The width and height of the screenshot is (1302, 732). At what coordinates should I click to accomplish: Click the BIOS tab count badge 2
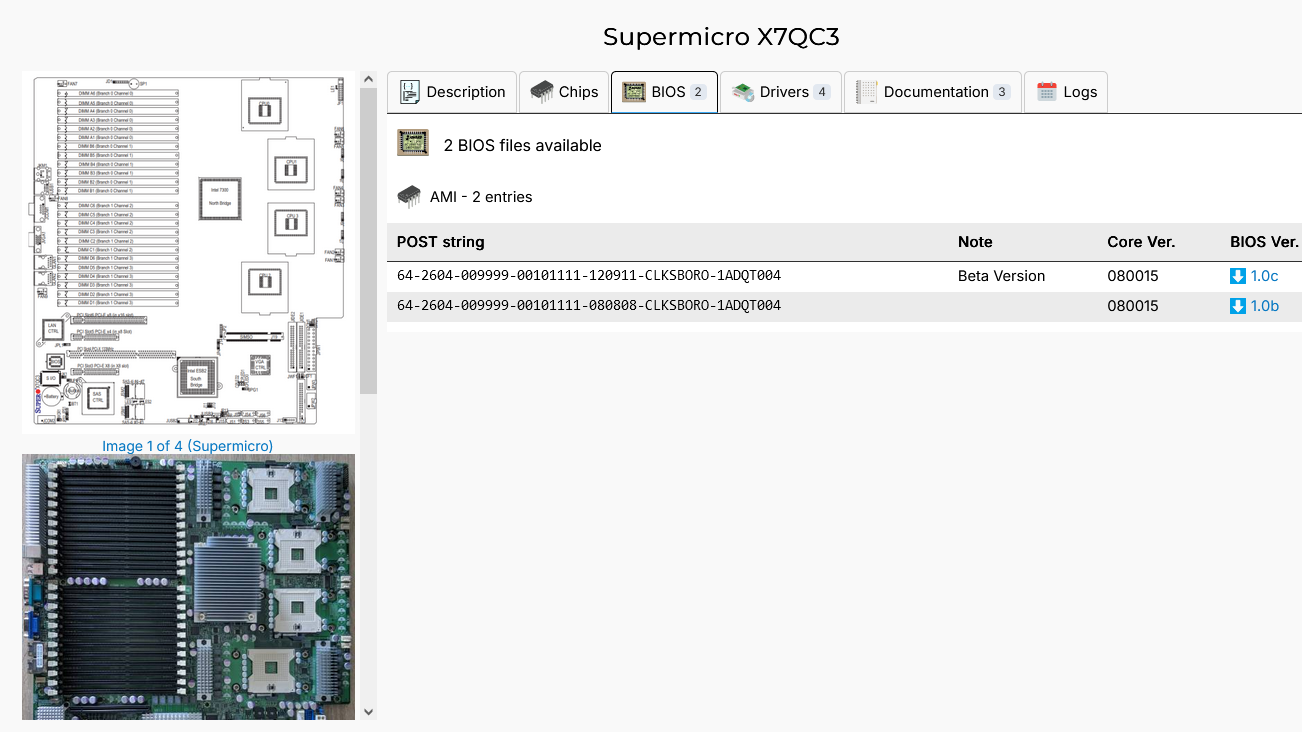698,92
